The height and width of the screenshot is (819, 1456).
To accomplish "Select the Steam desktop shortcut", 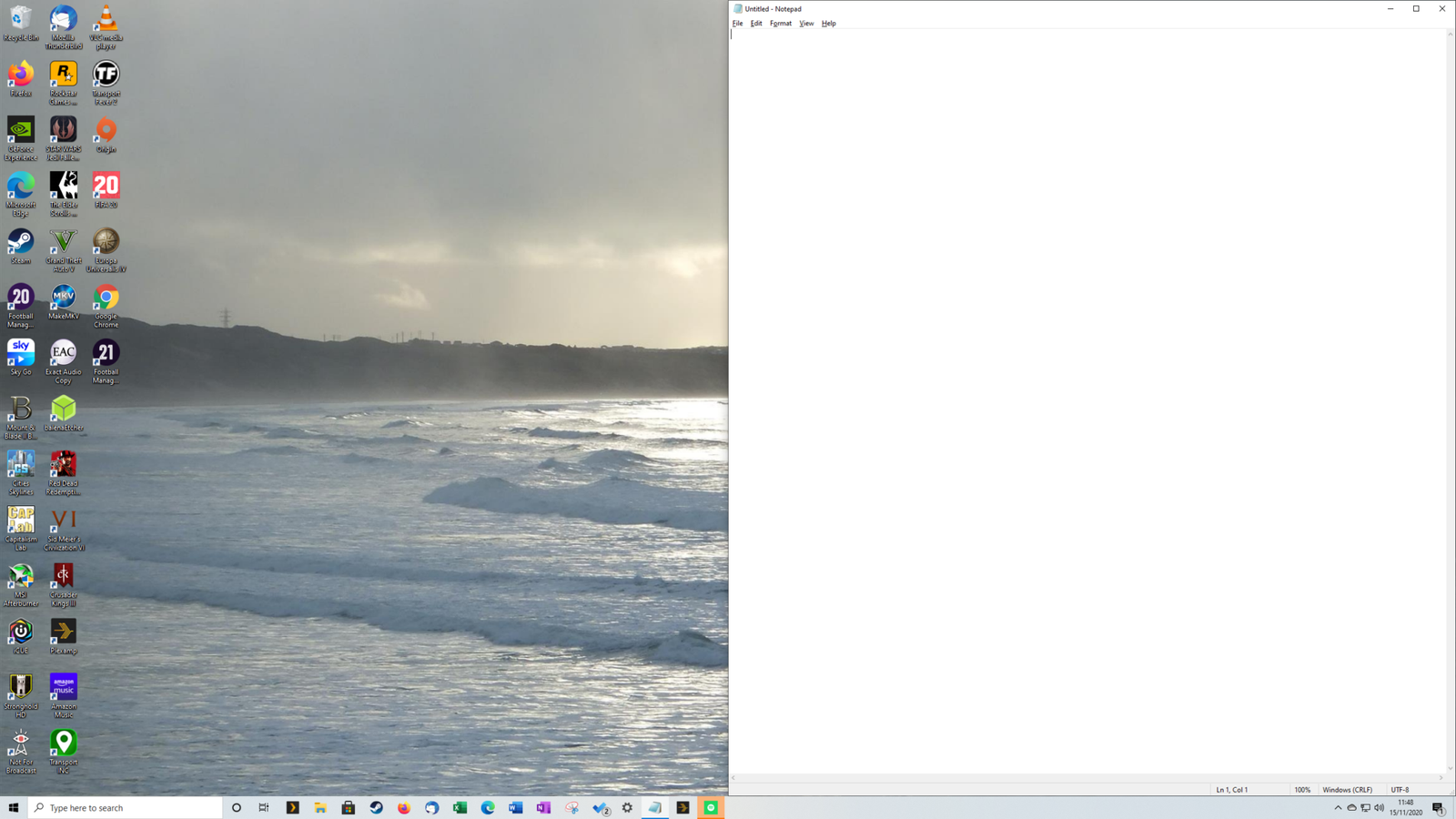I will (20, 246).
